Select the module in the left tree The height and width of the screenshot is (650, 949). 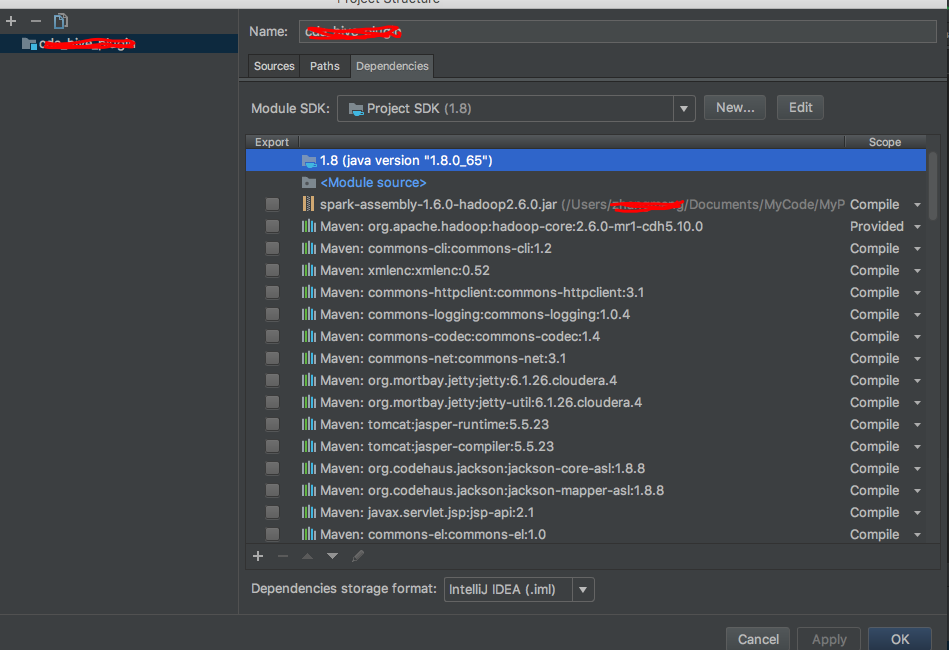point(119,44)
